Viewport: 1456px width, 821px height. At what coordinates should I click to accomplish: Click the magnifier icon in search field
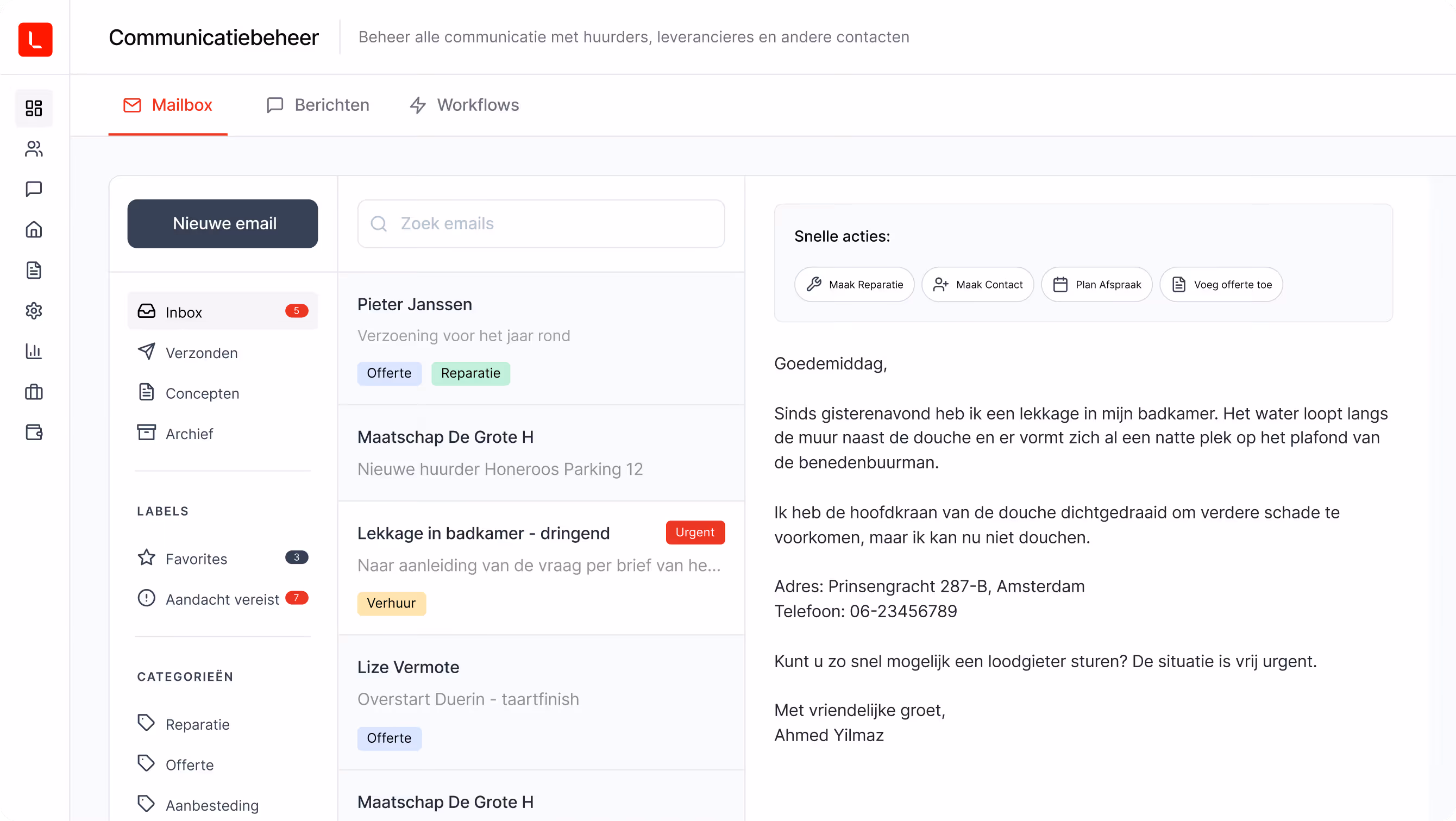379,224
